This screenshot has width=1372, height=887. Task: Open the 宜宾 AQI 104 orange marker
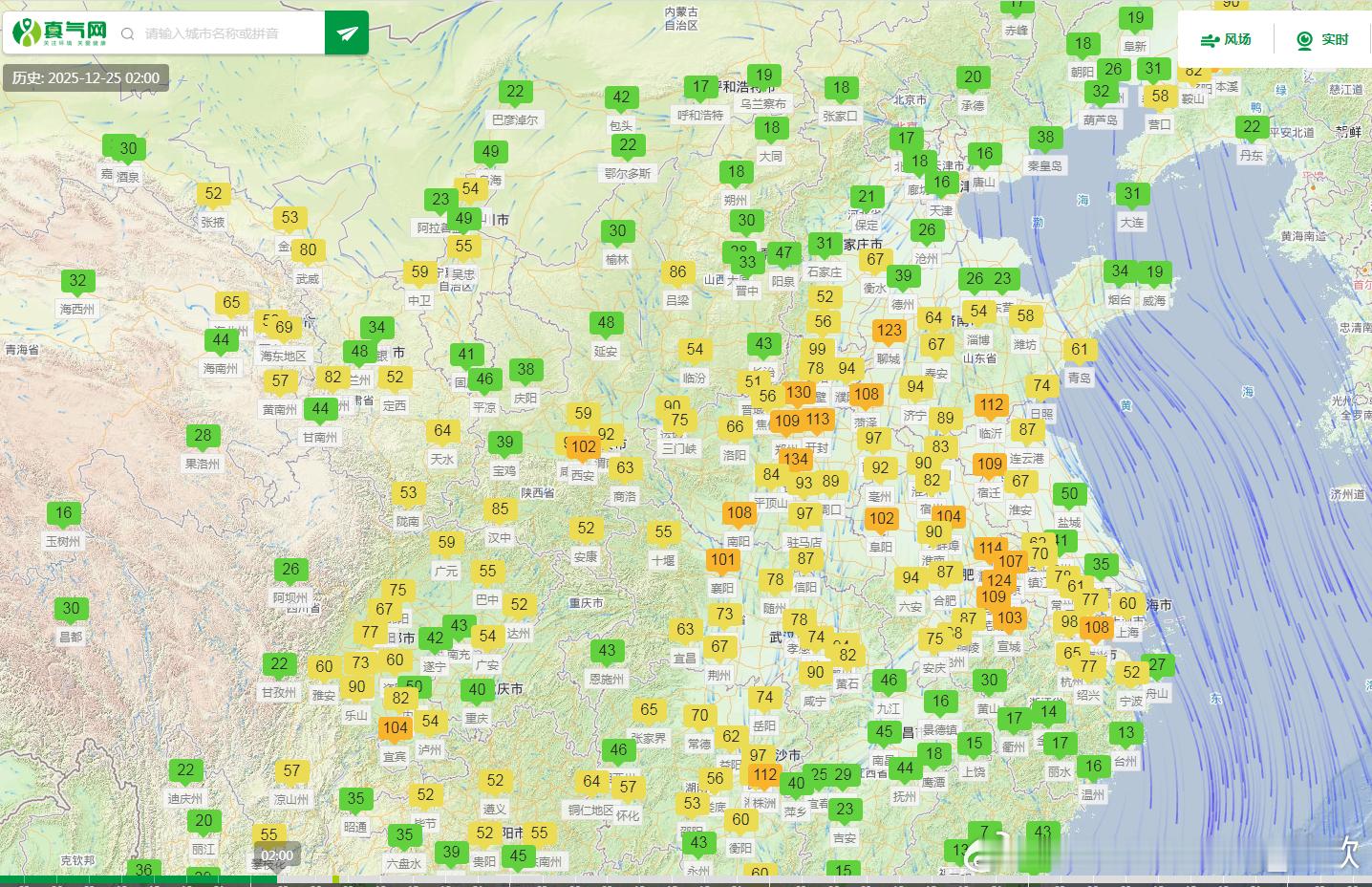tap(395, 729)
